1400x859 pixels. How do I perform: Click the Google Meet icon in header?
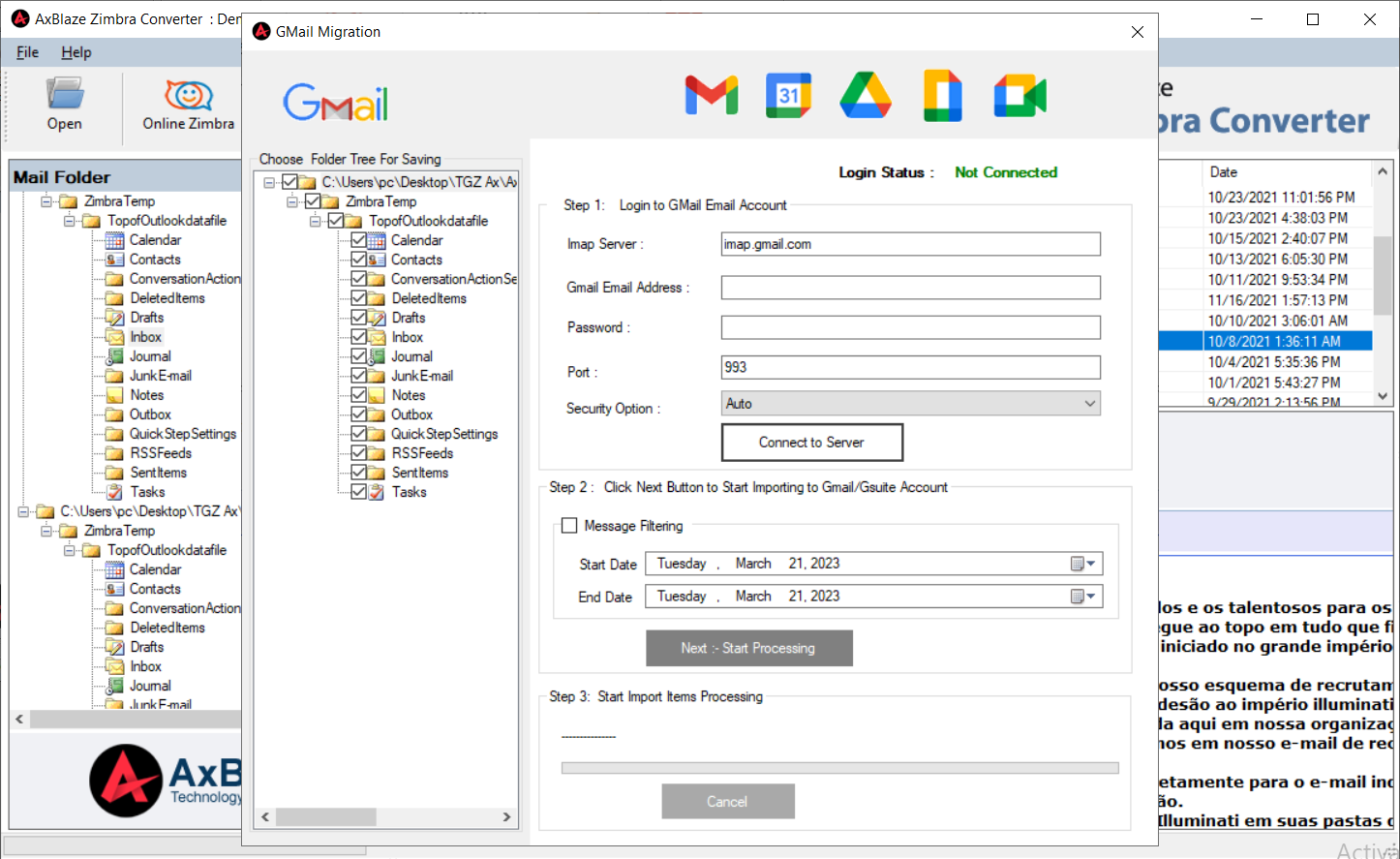tap(1020, 96)
